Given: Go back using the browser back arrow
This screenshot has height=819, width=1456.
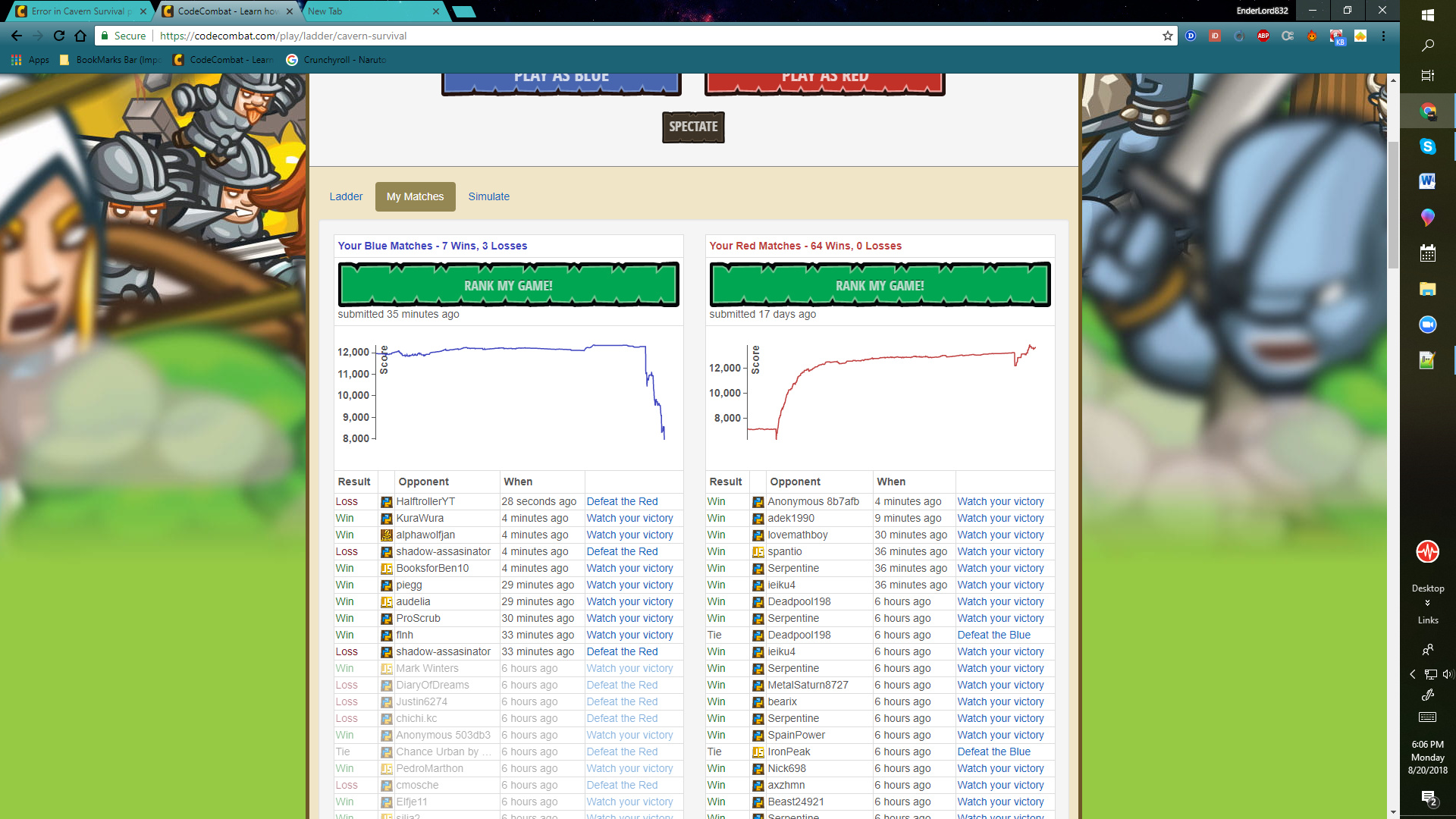Looking at the screenshot, I should click(x=16, y=36).
